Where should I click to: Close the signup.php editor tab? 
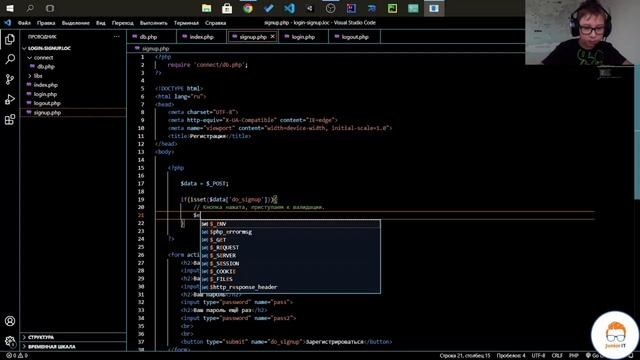tap(272, 37)
